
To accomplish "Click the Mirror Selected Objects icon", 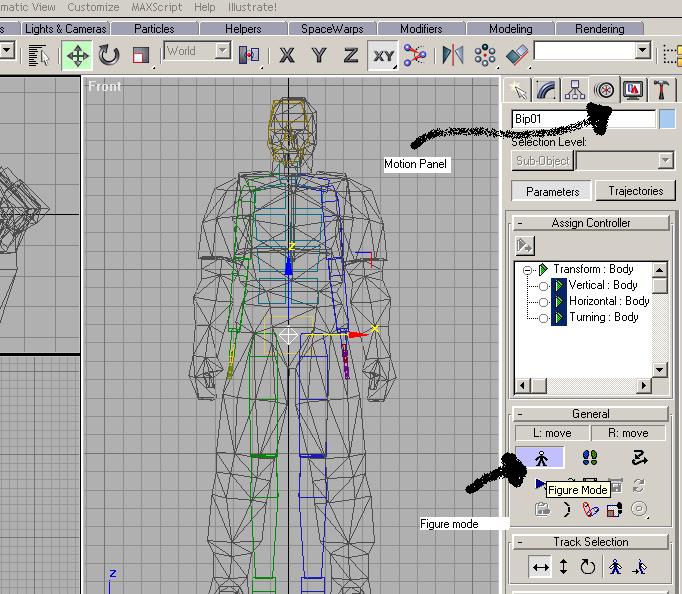I will pos(452,55).
